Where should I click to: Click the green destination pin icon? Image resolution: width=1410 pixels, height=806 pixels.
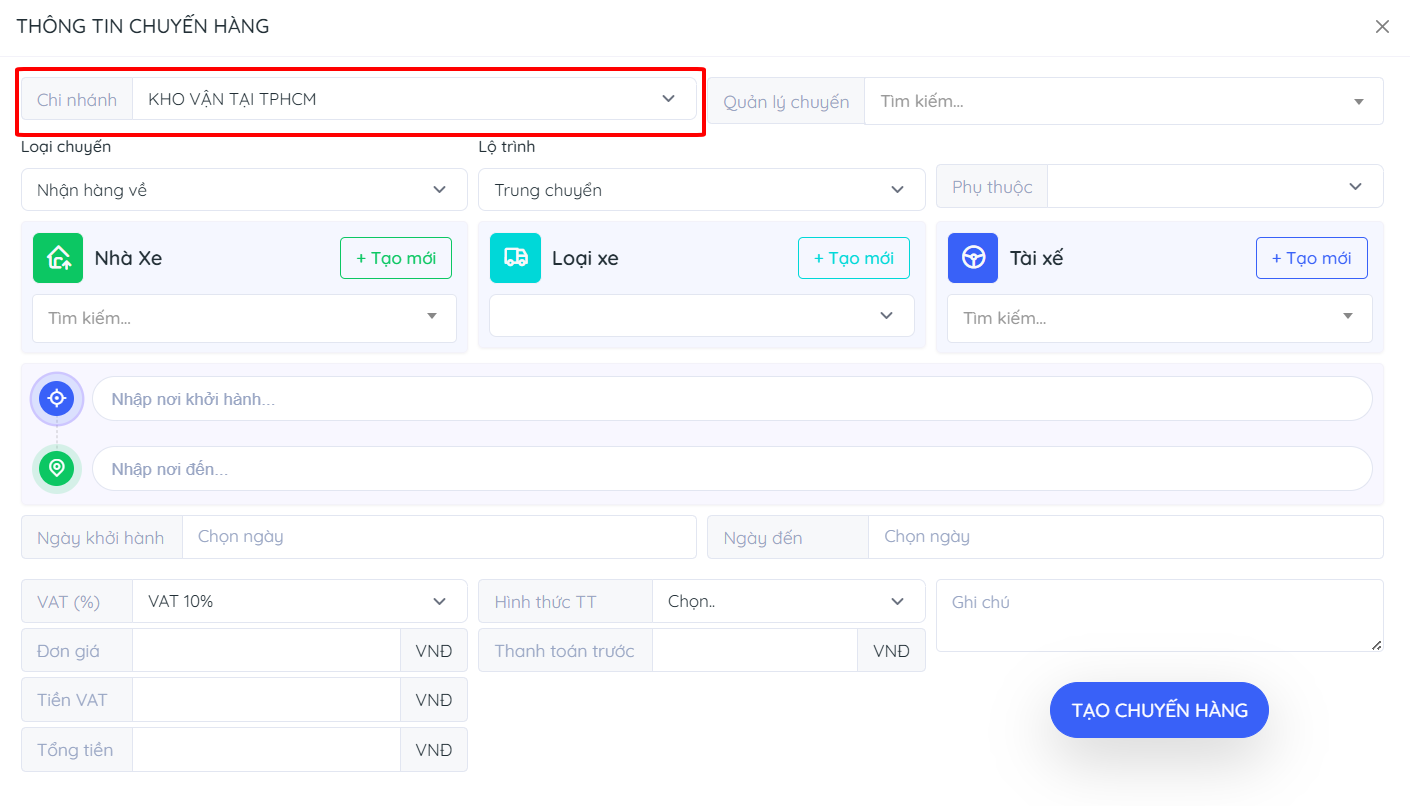[57, 468]
